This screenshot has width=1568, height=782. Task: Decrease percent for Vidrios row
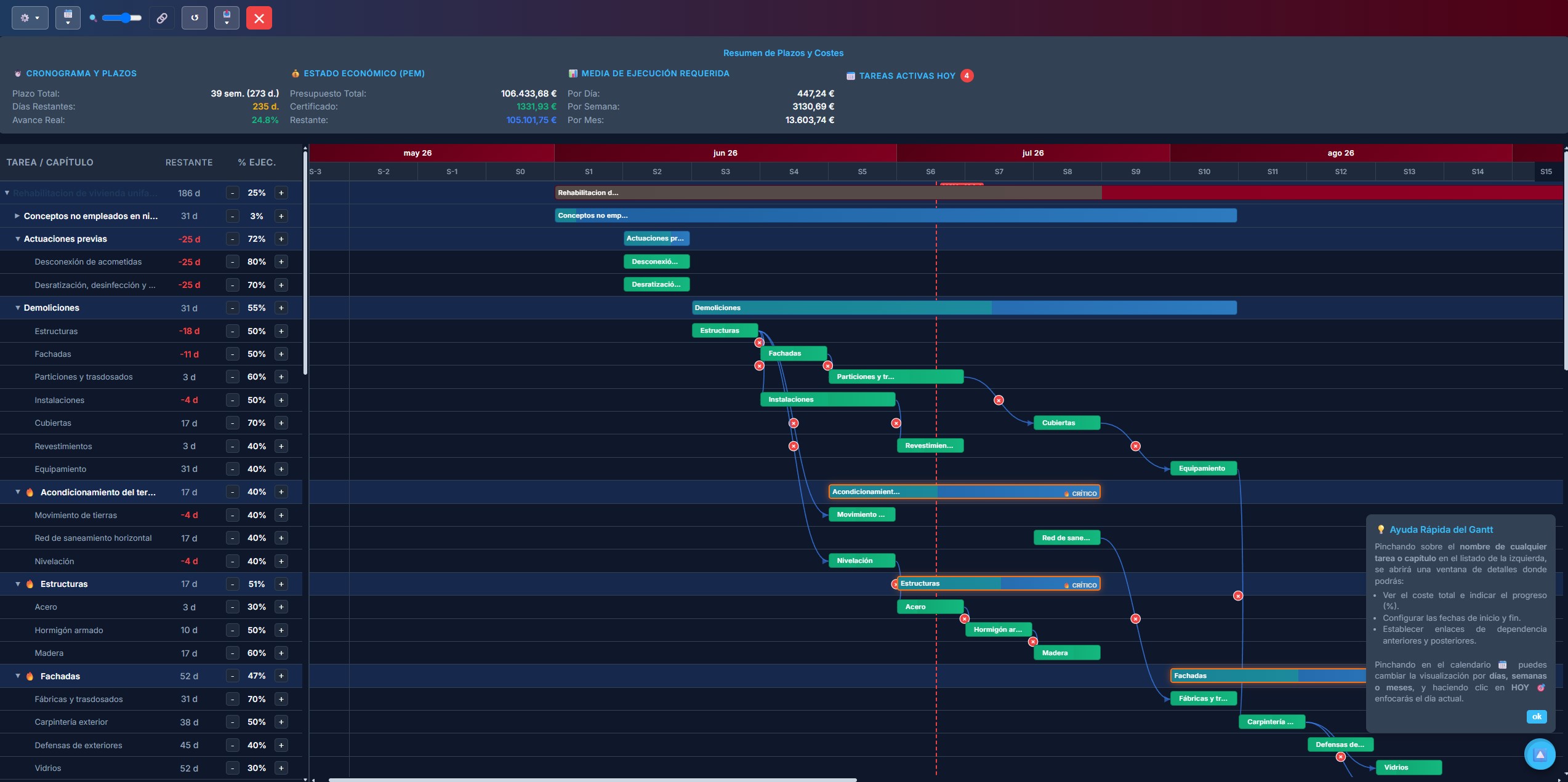pyautogui.click(x=232, y=768)
